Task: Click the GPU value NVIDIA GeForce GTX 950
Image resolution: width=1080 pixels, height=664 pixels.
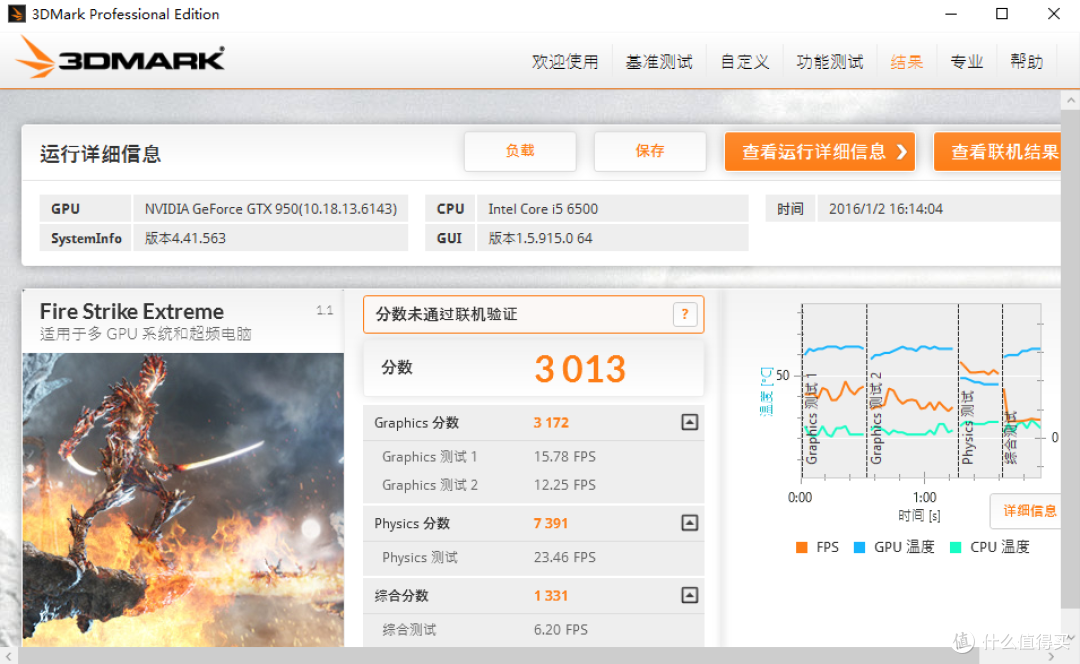Action: (x=271, y=209)
